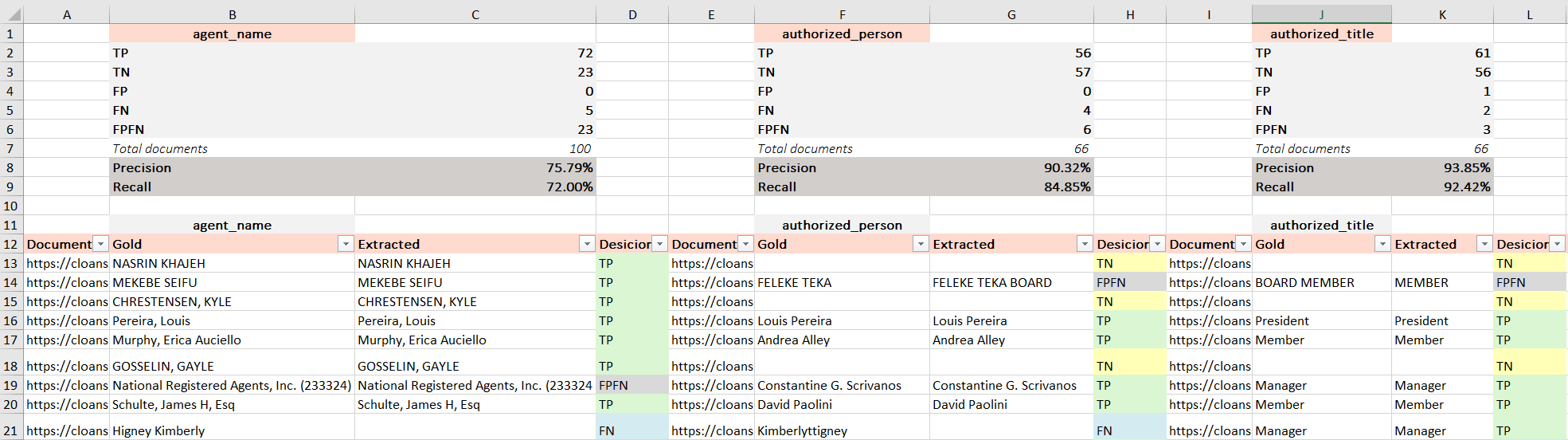Open the document link in row 13, column A
1568x440 pixels.
67,263
